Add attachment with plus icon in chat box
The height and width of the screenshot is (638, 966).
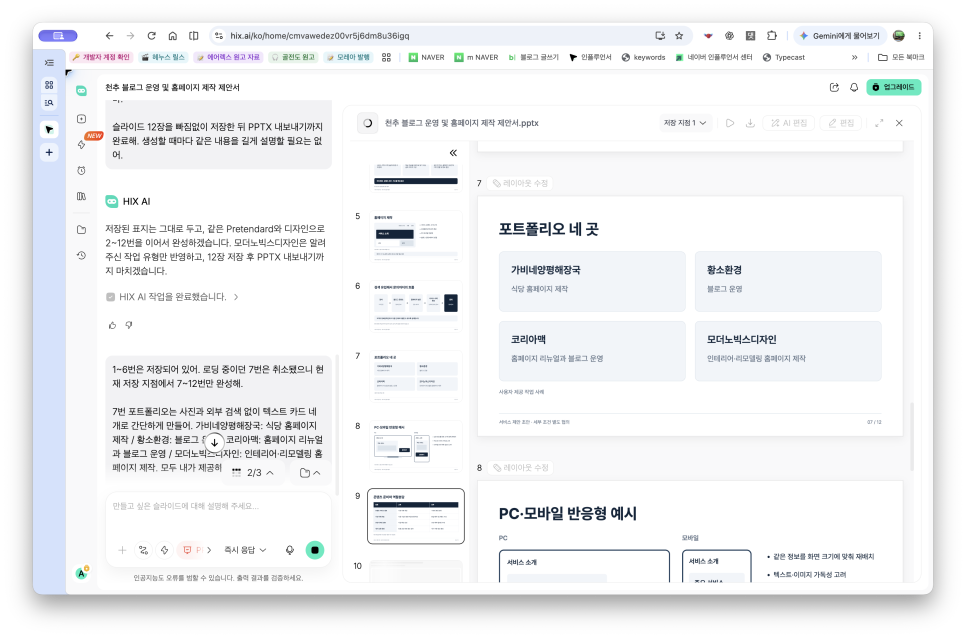click(122, 550)
